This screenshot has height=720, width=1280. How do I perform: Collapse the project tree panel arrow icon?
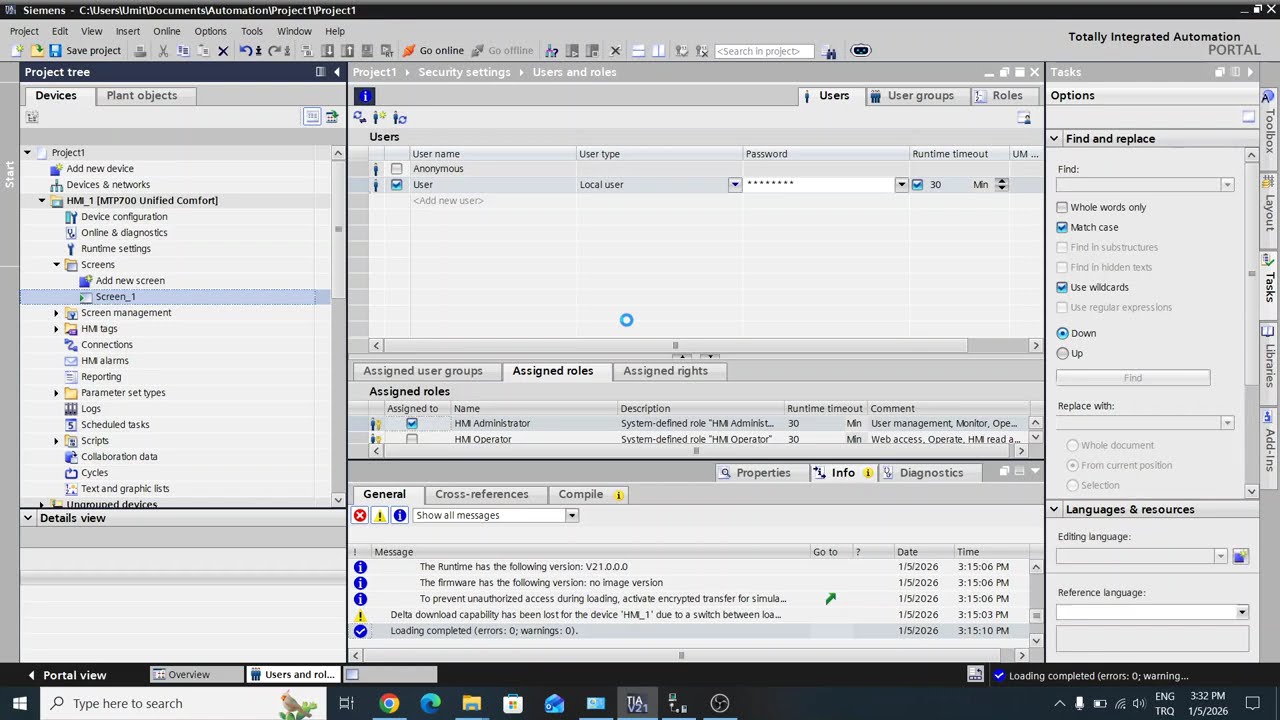(337, 72)
